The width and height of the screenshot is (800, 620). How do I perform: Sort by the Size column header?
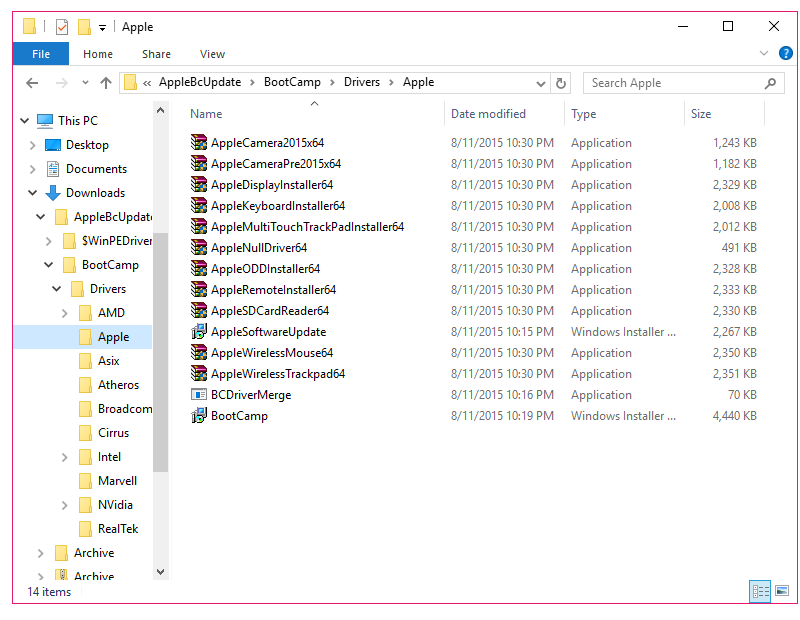click(x=701, y=114)
